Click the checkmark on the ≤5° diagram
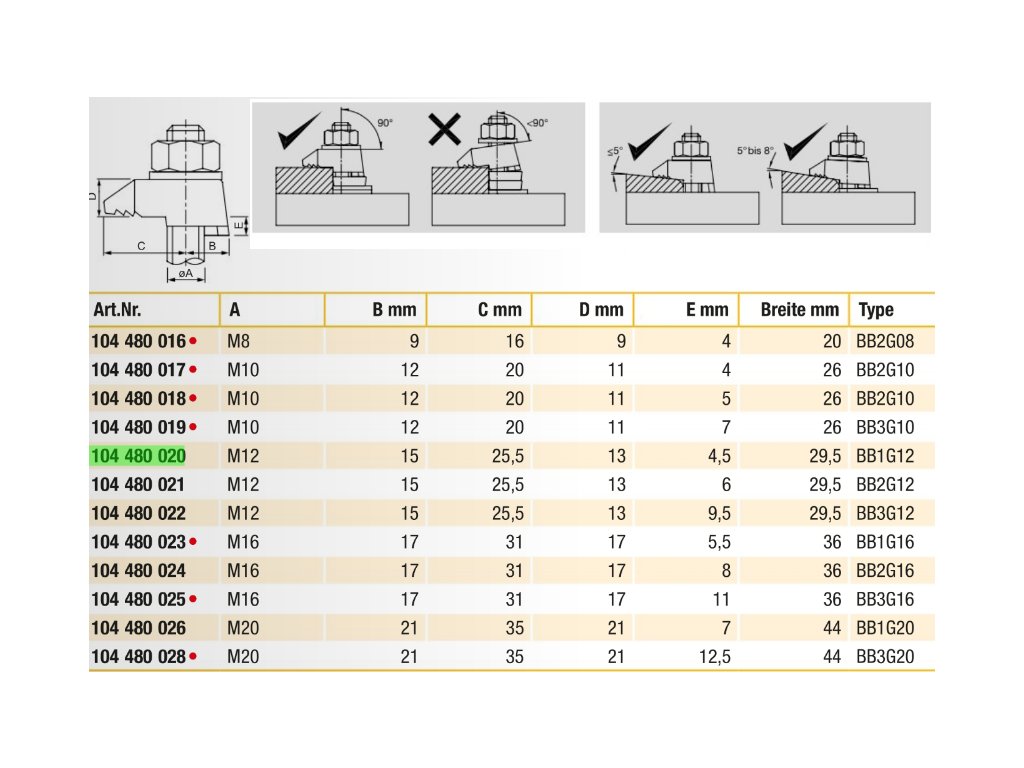Screen dimensions: 1024x768 [648, 142]
